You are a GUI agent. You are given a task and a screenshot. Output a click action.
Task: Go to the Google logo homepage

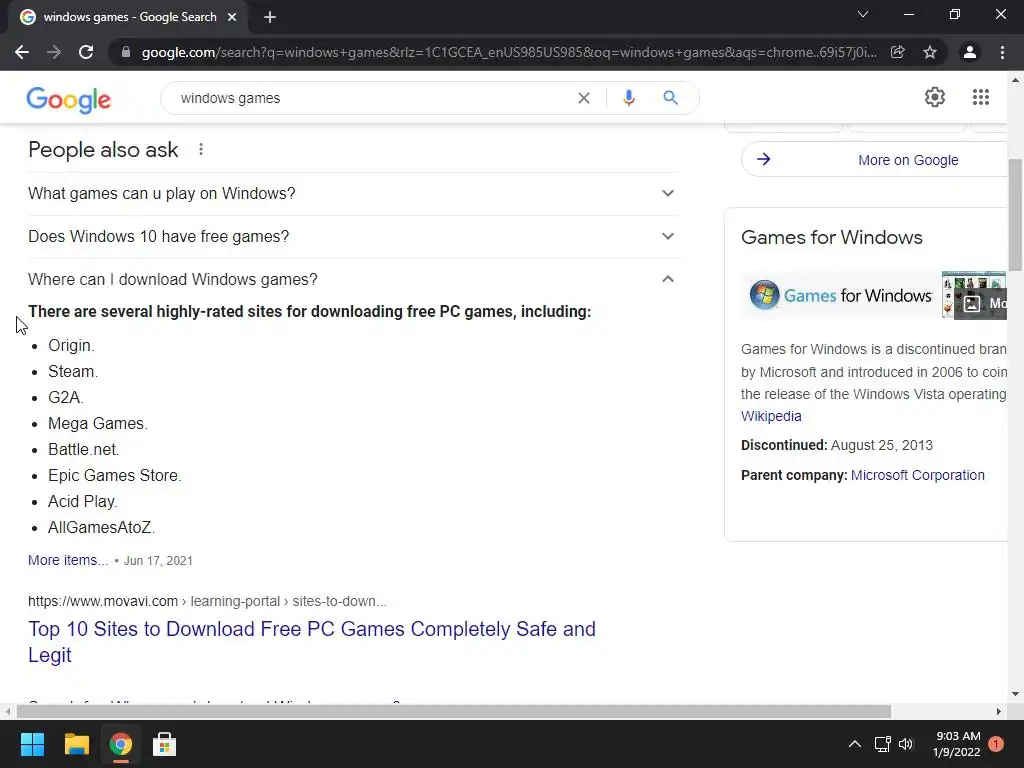(69, 100)
